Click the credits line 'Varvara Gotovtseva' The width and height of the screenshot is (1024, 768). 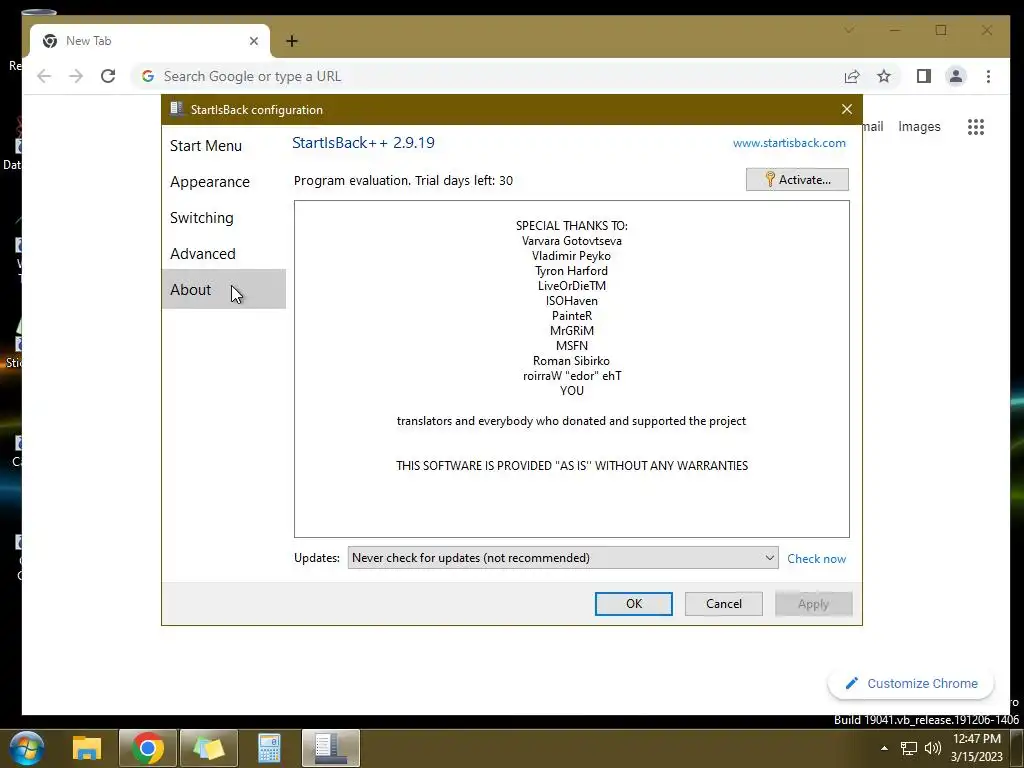tap(571, 241)
